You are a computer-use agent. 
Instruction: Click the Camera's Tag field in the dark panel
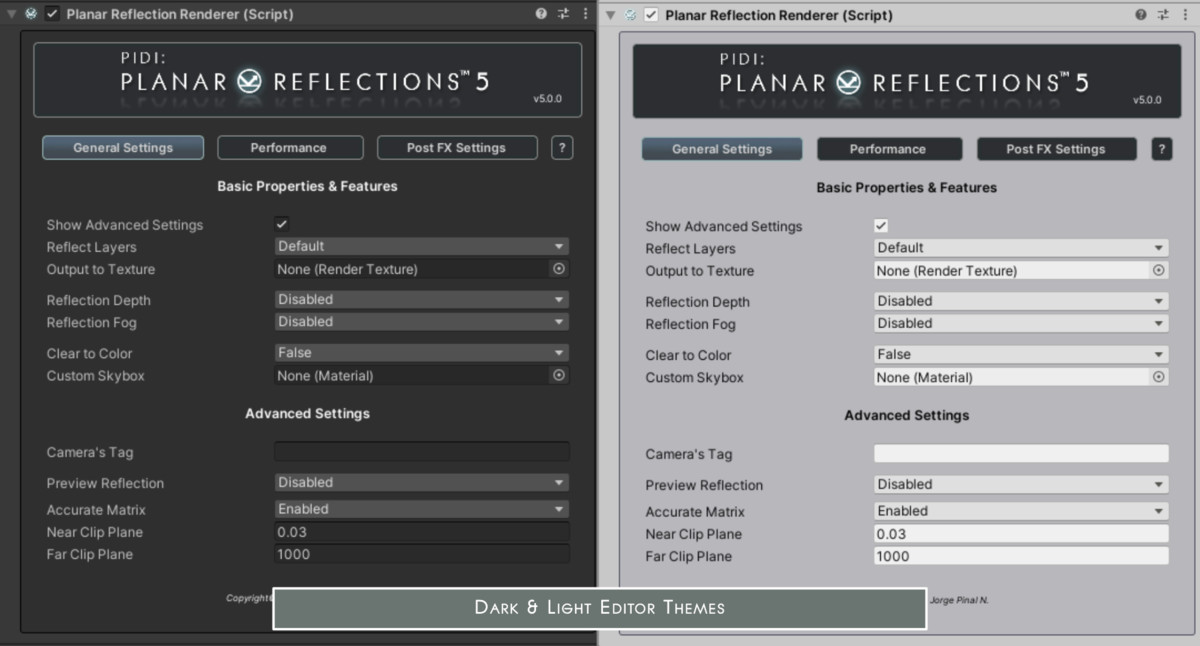422,452
